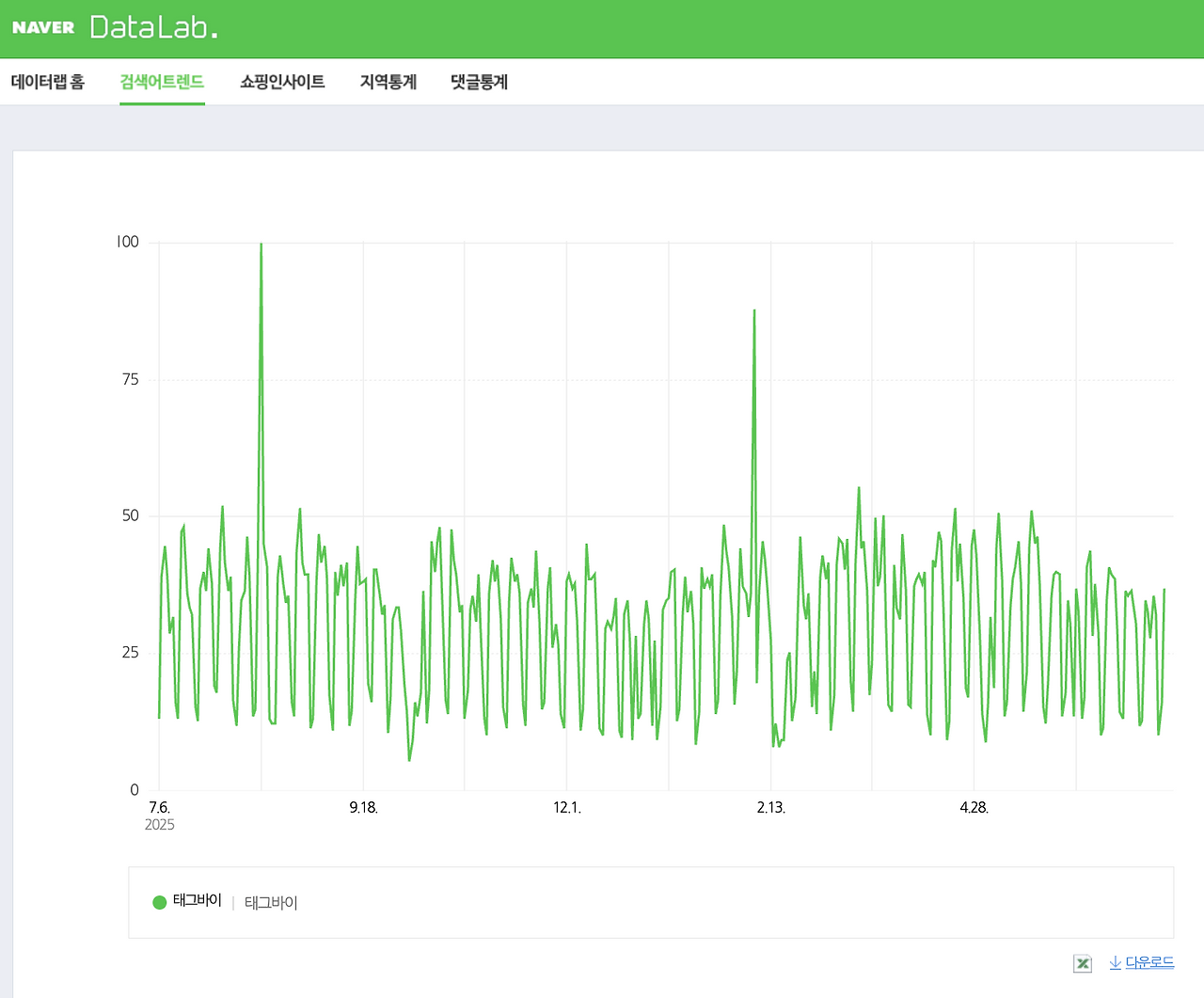Click the 7.6. x-axis date label
This screenshot has width=1204, height=998.
(x=159, y=807)
